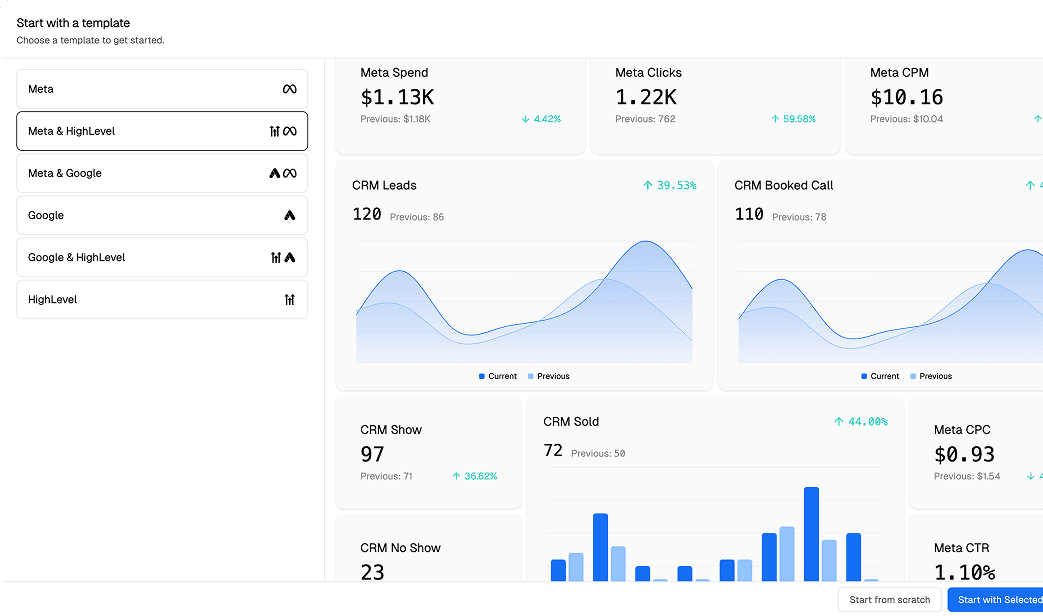Image resolution: width=1043 pixels, height=616 pixels.
Task: Click the Meta logo icon in the Meta row
Action: click(289, 89)
